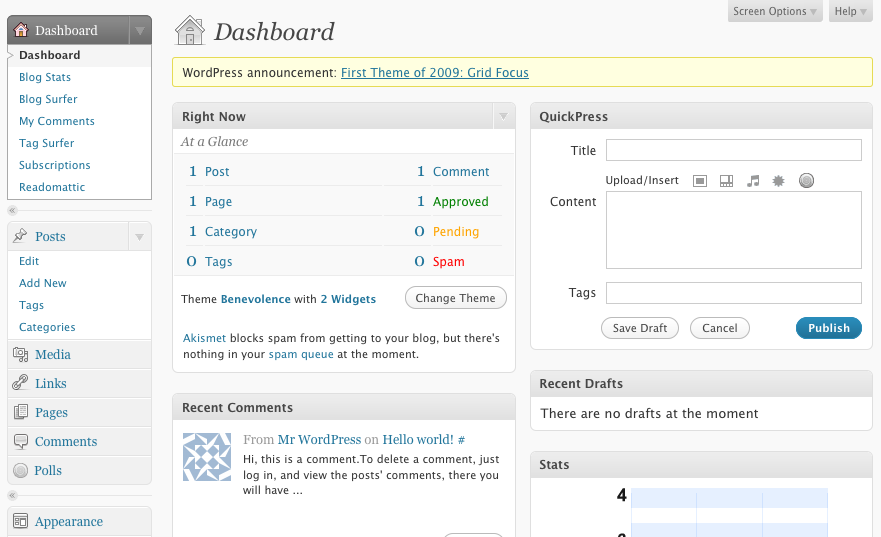
Task: Open Blog Stats in the sidebar
Action: pyautogui.click(x=45, y=77)
